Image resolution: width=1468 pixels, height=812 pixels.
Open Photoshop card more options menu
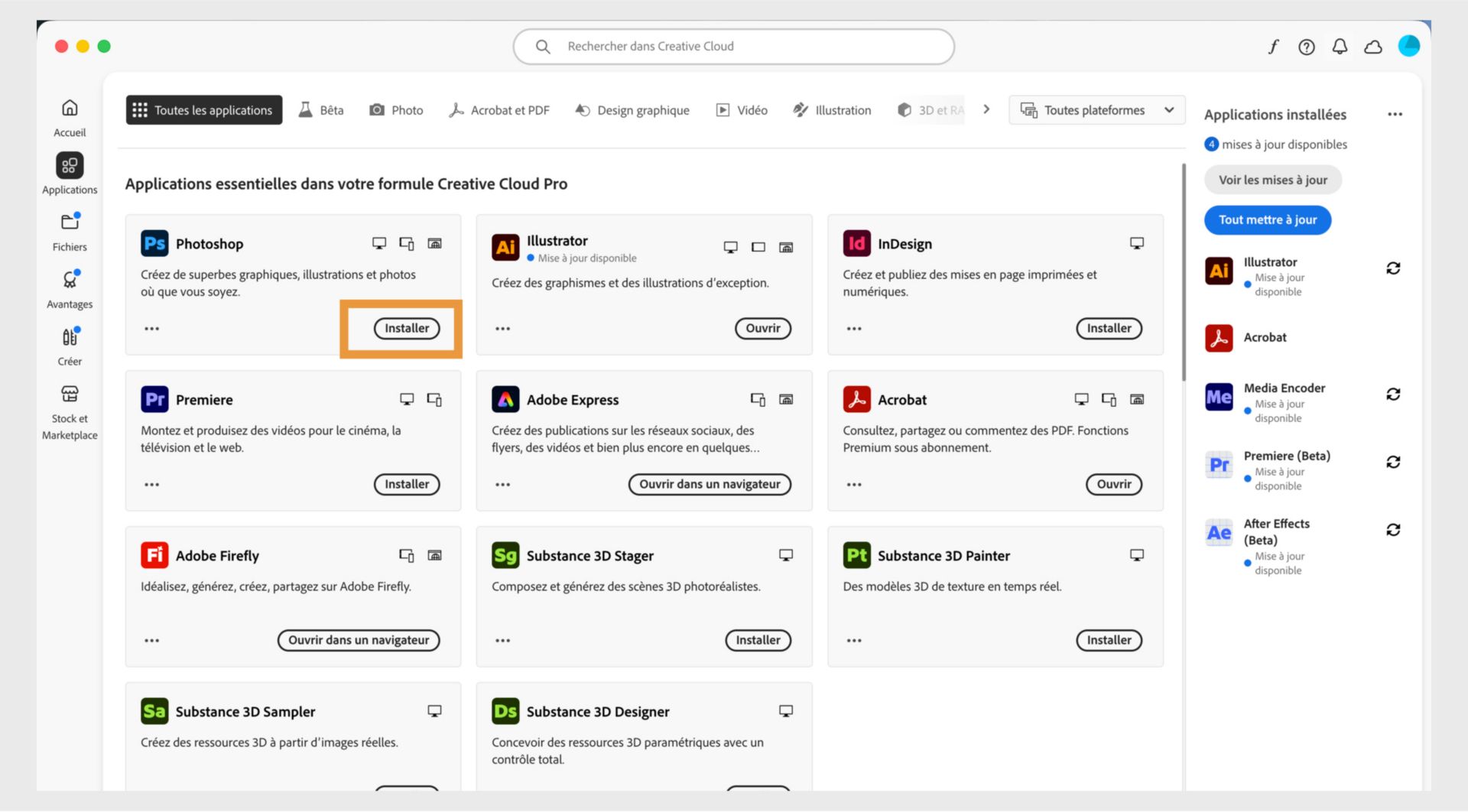pyautogui.click(x=152, y=329)
